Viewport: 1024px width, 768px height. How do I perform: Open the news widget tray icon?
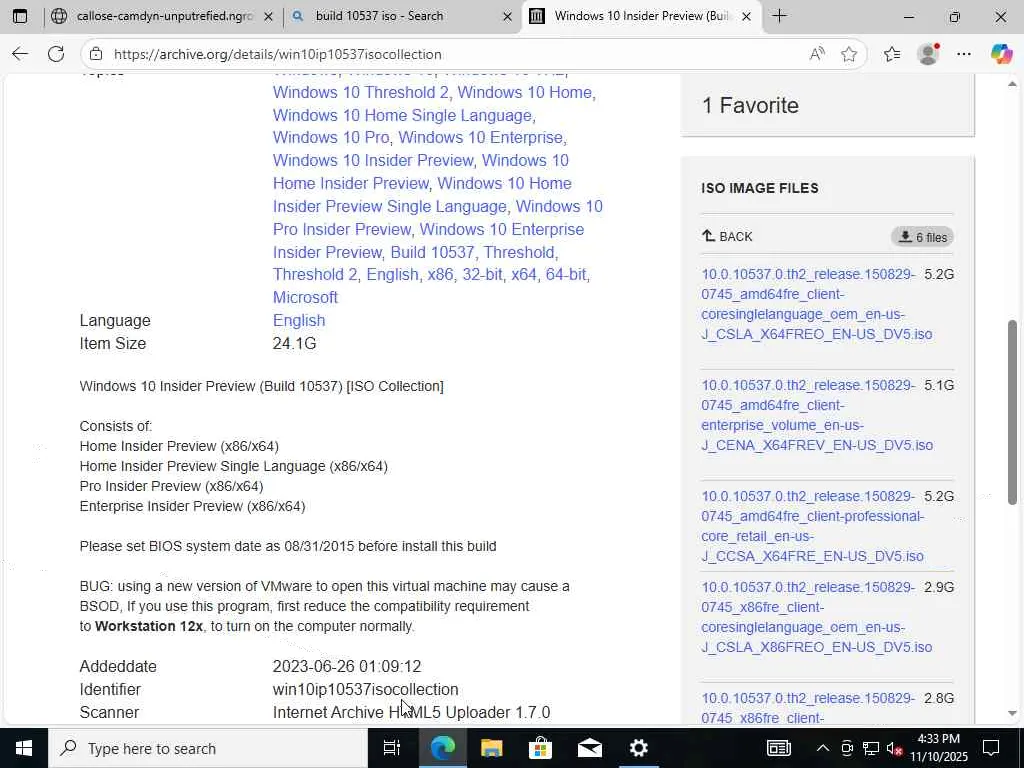(x=778, y=748)
